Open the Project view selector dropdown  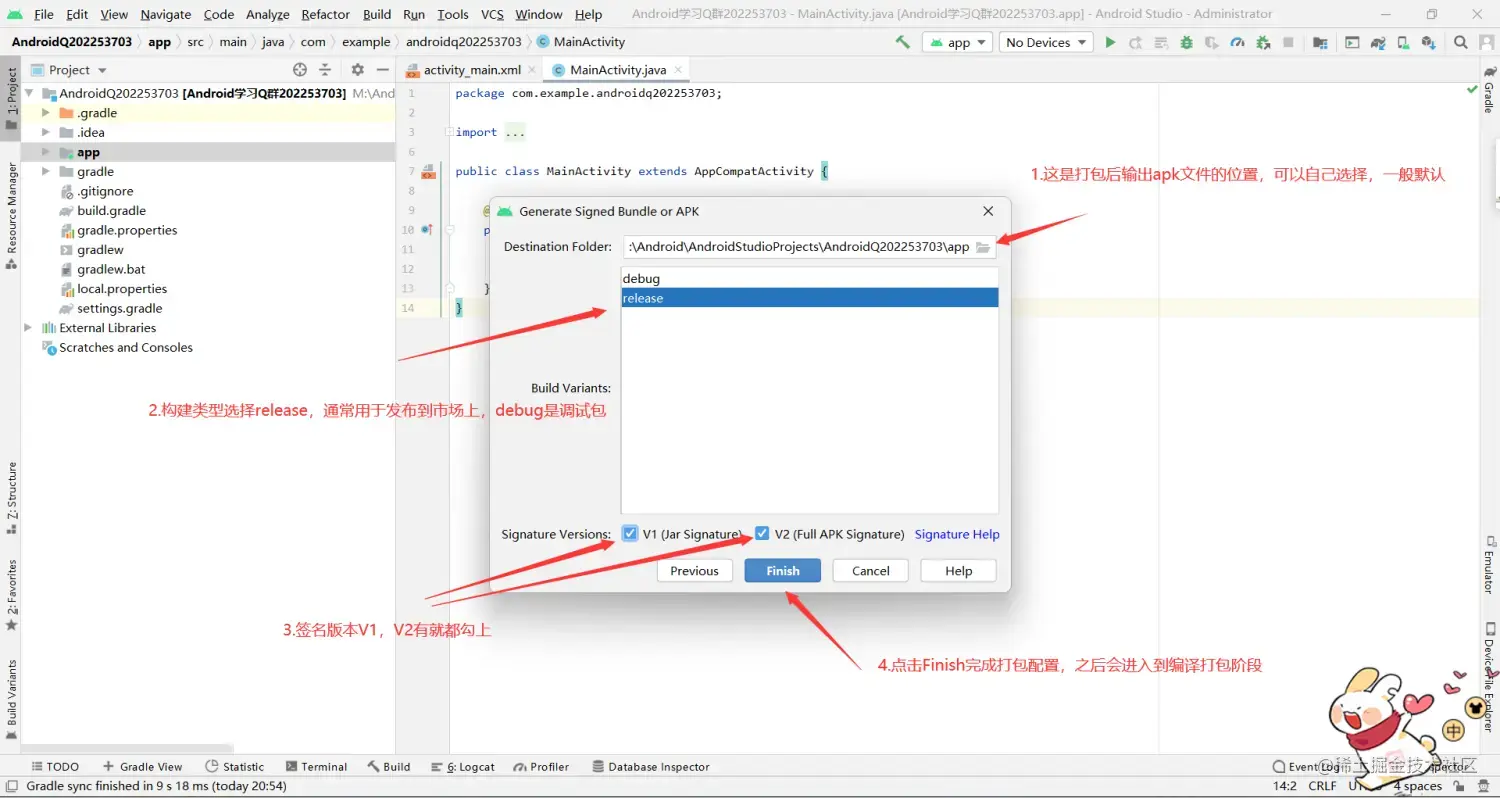click(78, 69)
